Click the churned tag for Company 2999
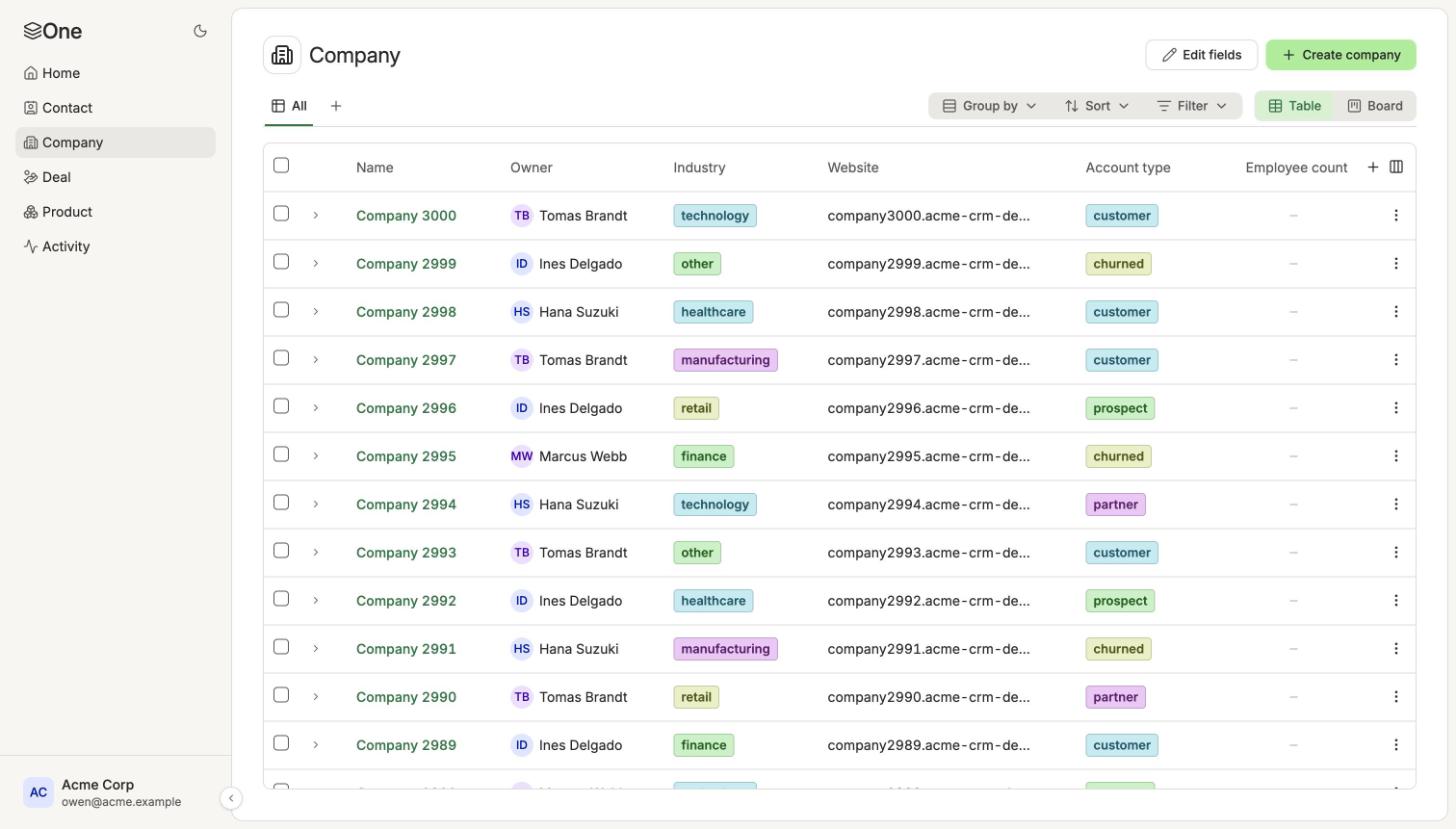Viewport: 1456px width, 829px height. [1118, 264]
